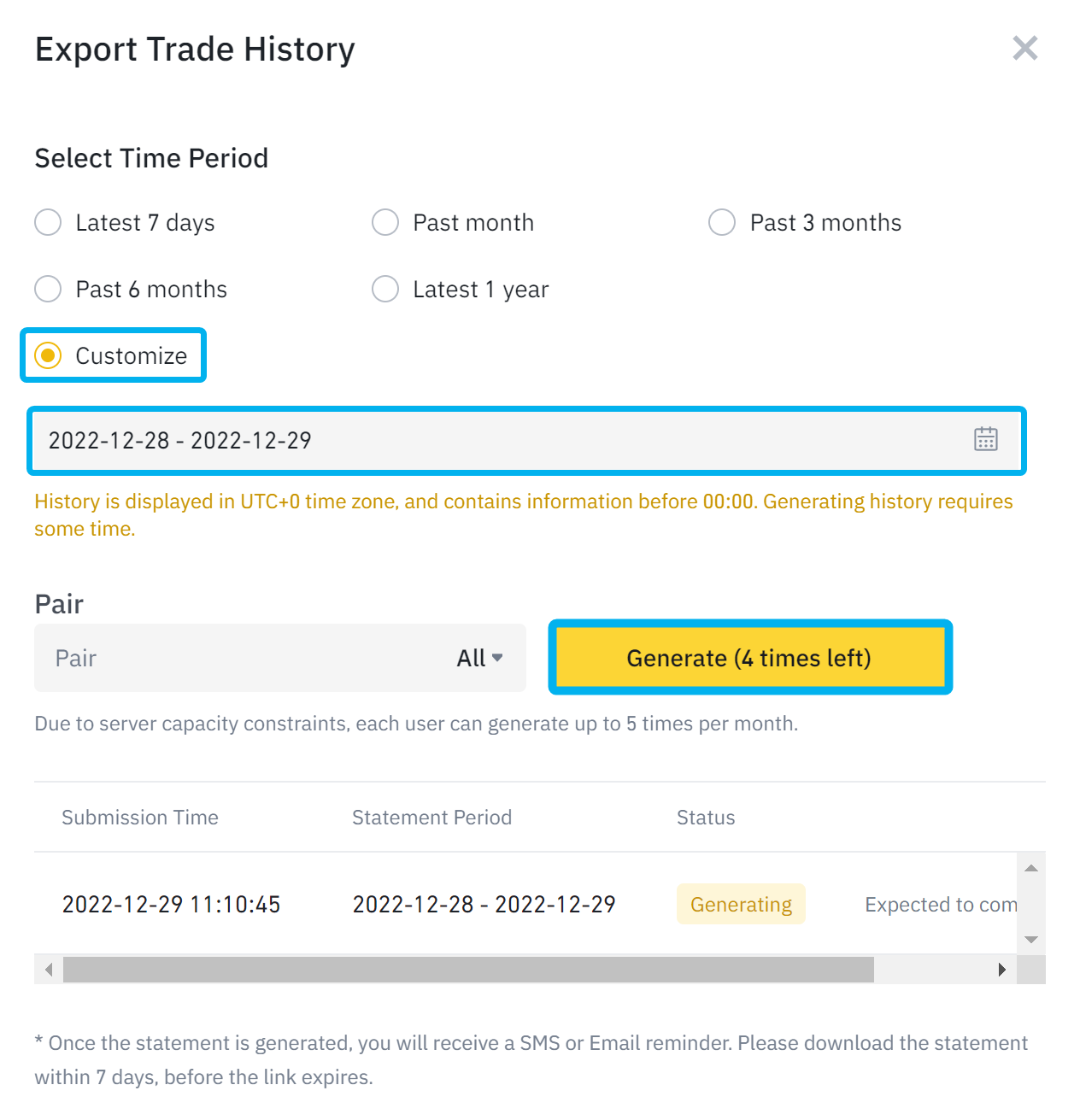Click the table's scroll down arrow

(1031, 939)
